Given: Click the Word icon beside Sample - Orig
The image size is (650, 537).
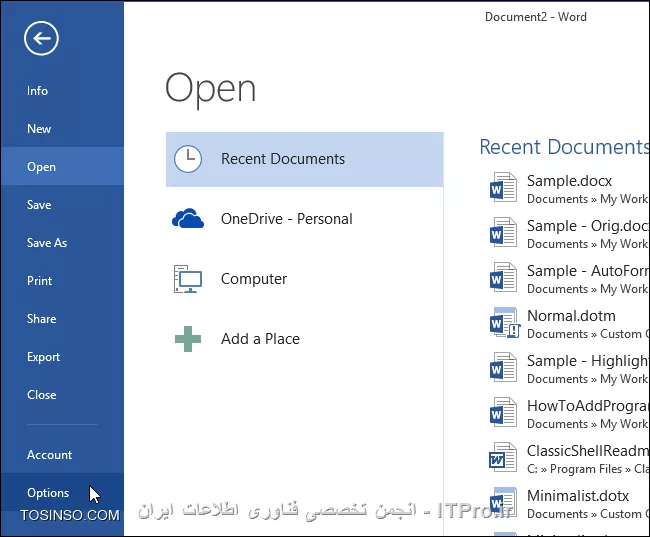Looking at the screenshot, I should pyautogui.click(x=503, y=233).
